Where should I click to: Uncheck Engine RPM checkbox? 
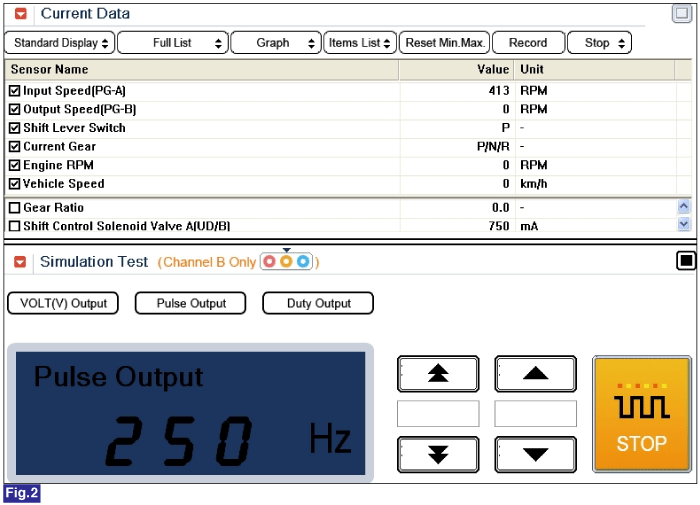(15, 165)
